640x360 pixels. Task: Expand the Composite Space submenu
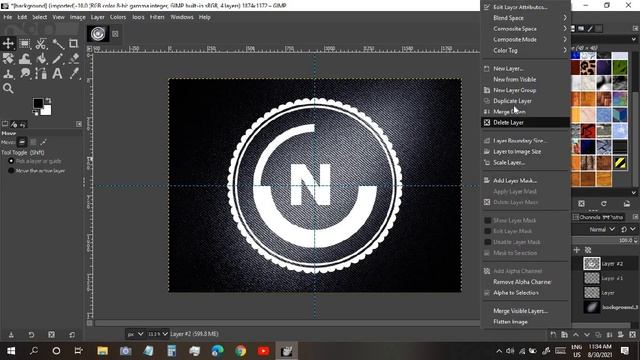click(525, 29)
